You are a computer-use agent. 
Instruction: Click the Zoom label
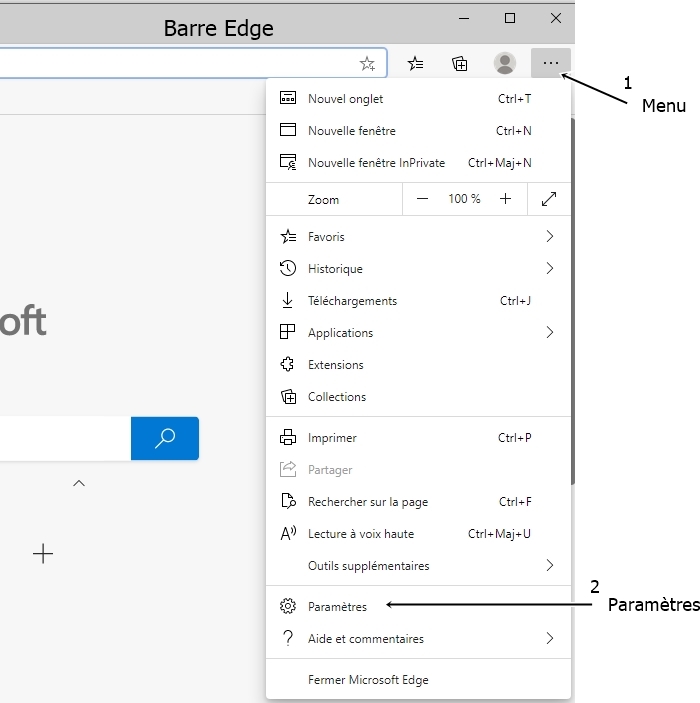coord(323,200)
